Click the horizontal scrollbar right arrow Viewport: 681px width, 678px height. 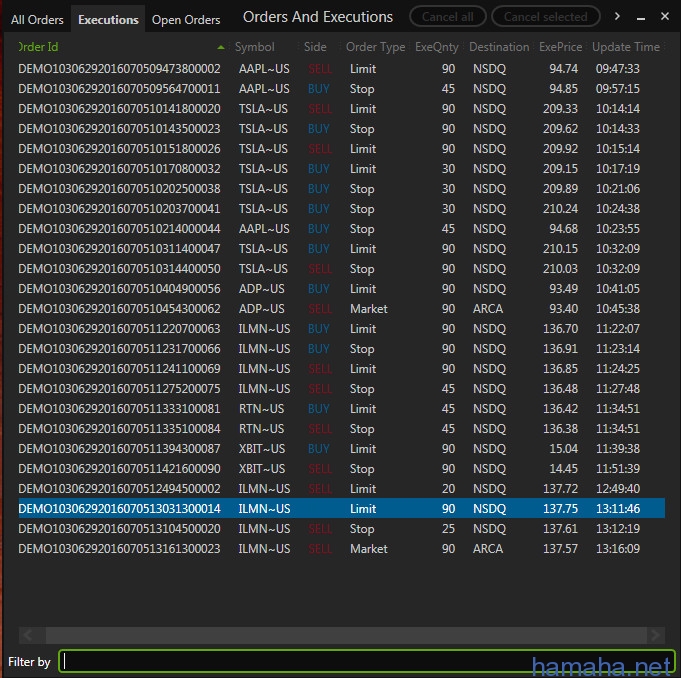tap(655, 635)
